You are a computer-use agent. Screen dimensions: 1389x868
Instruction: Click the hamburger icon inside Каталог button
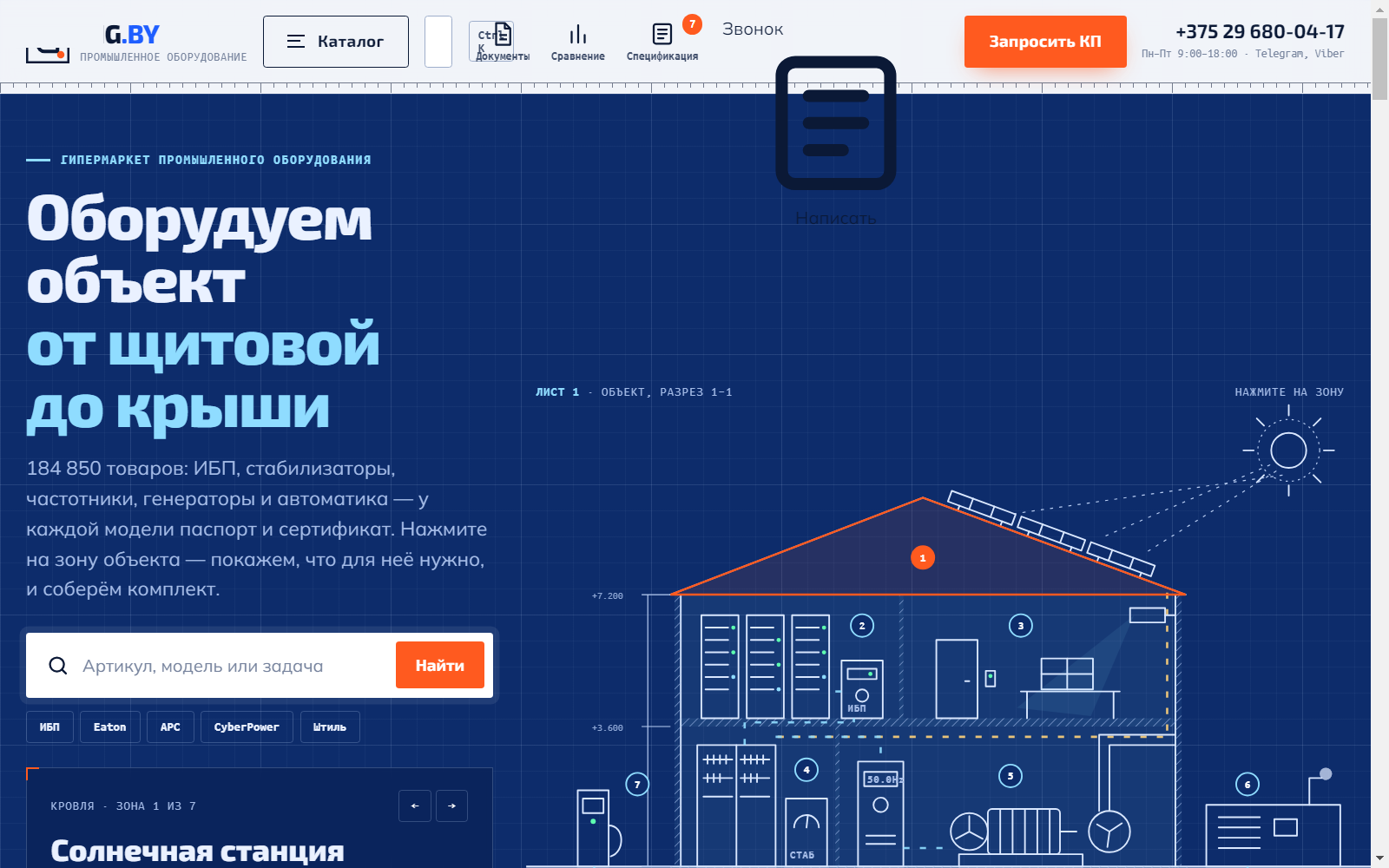(x=296, y=42)
